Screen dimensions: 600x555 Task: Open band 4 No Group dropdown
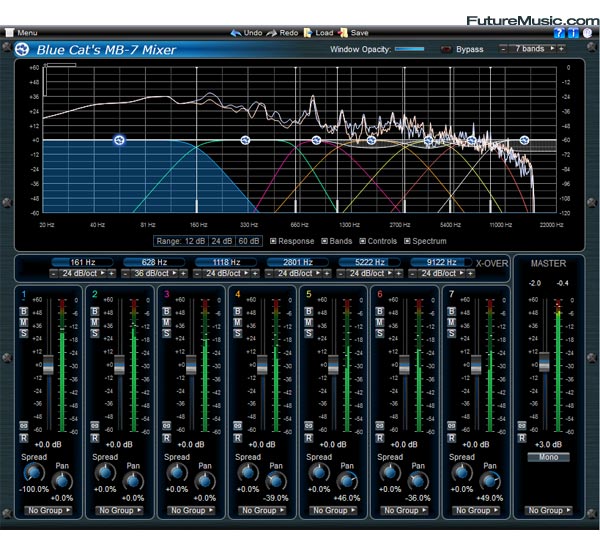(x=262, y=510)
